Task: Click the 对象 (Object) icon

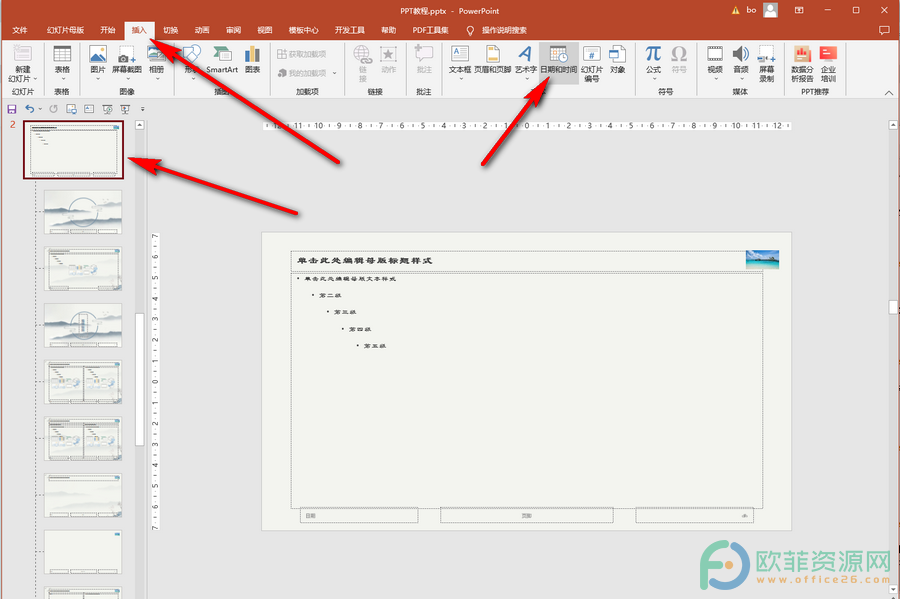Action: tap(617, 54)
